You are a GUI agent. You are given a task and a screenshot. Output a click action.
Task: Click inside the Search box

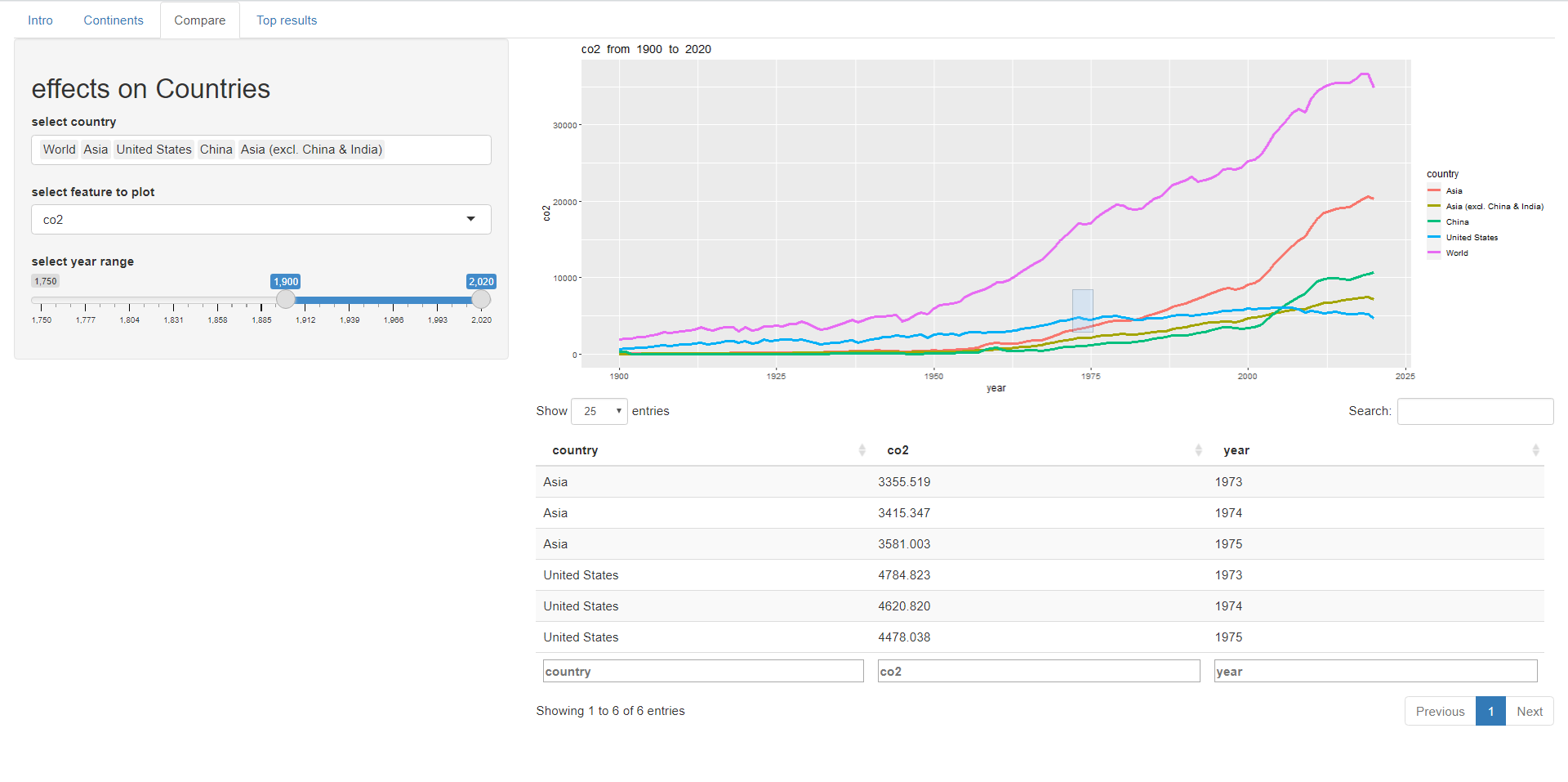(1475, 411)
